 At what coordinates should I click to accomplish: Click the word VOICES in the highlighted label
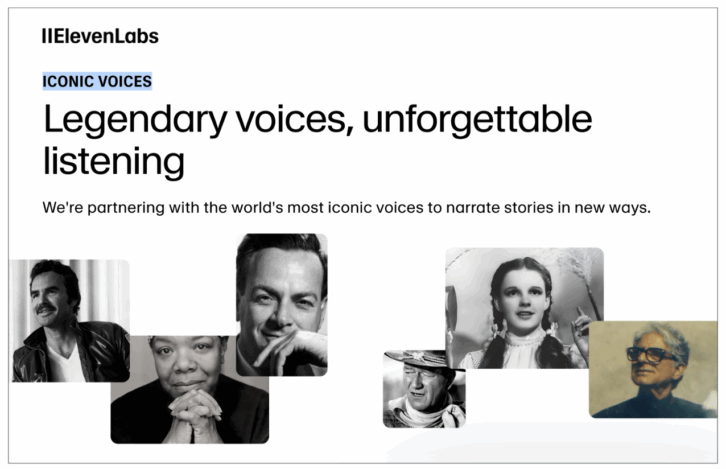(124, 82)
